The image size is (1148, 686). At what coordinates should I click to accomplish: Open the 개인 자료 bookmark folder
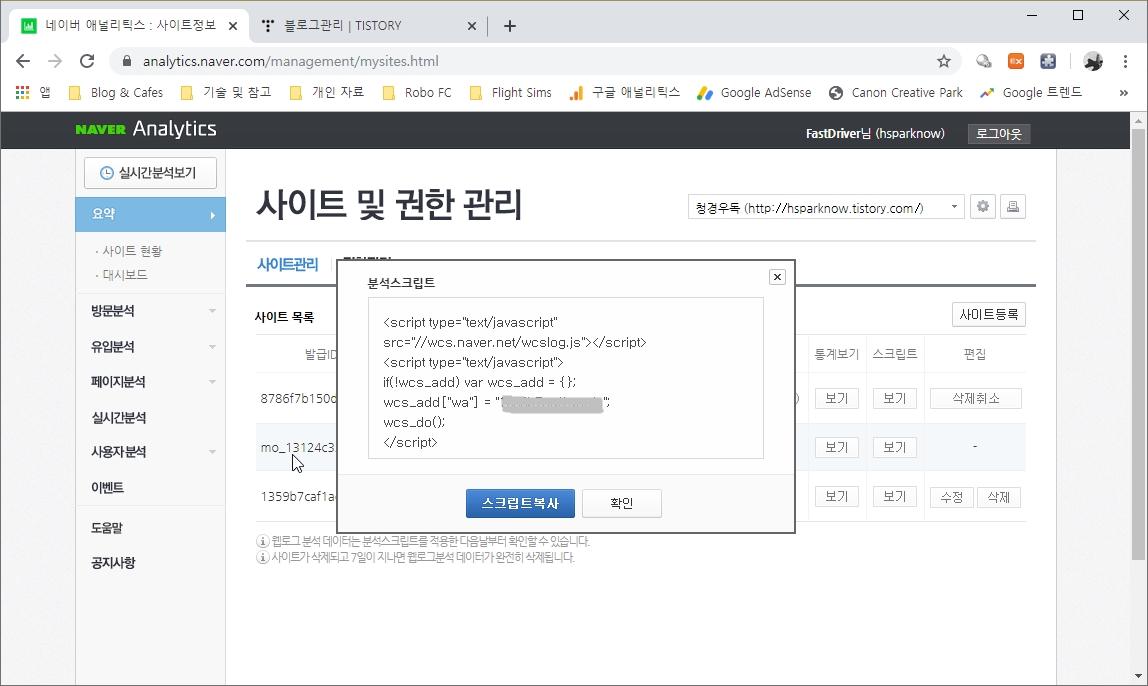[x=327, y=92]
